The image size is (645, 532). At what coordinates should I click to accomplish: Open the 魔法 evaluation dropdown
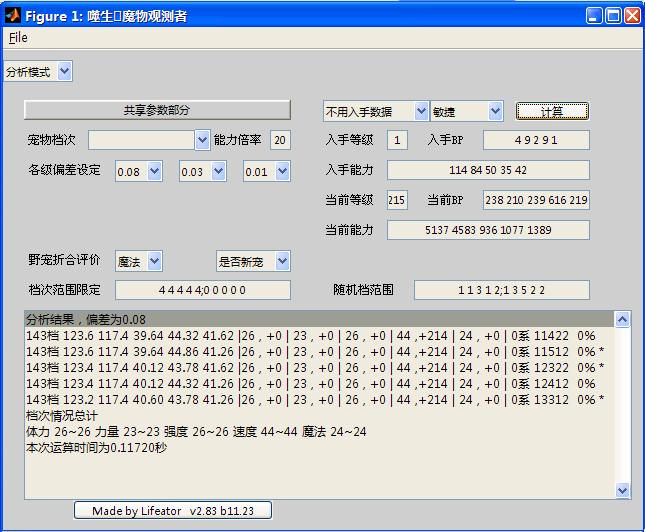(x=139, y=261)
